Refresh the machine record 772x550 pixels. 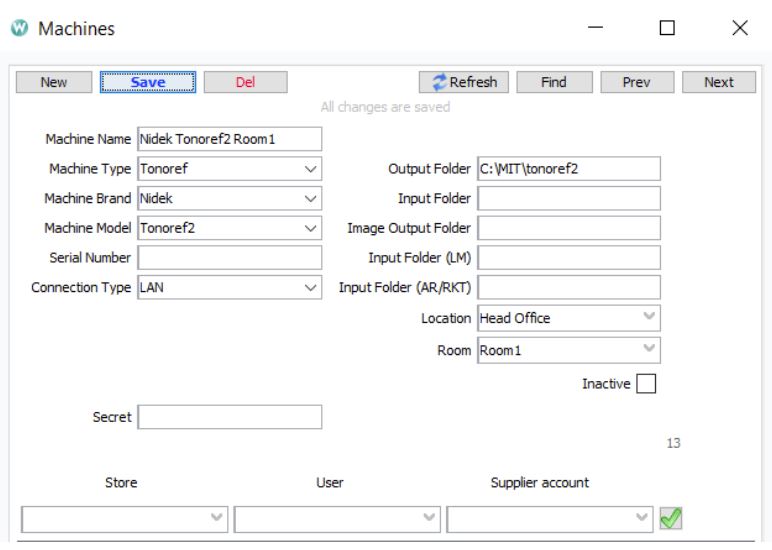tap(463, 82)
